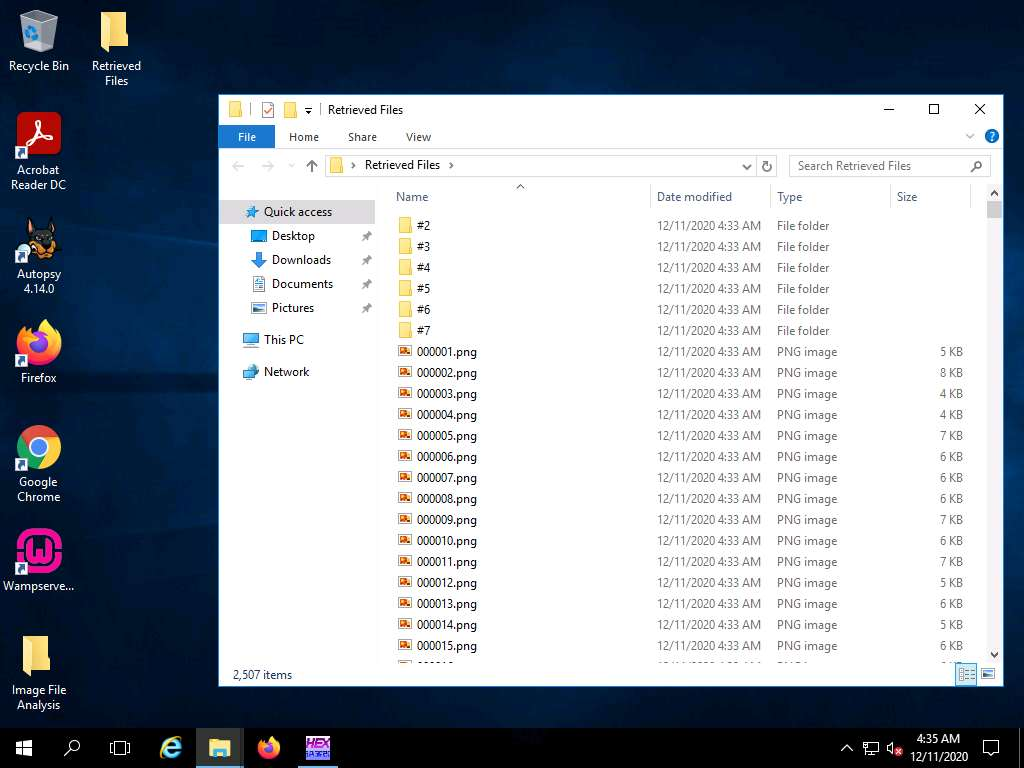Click the chevron after Retrieved Files breadcrumb

[451, 165]
